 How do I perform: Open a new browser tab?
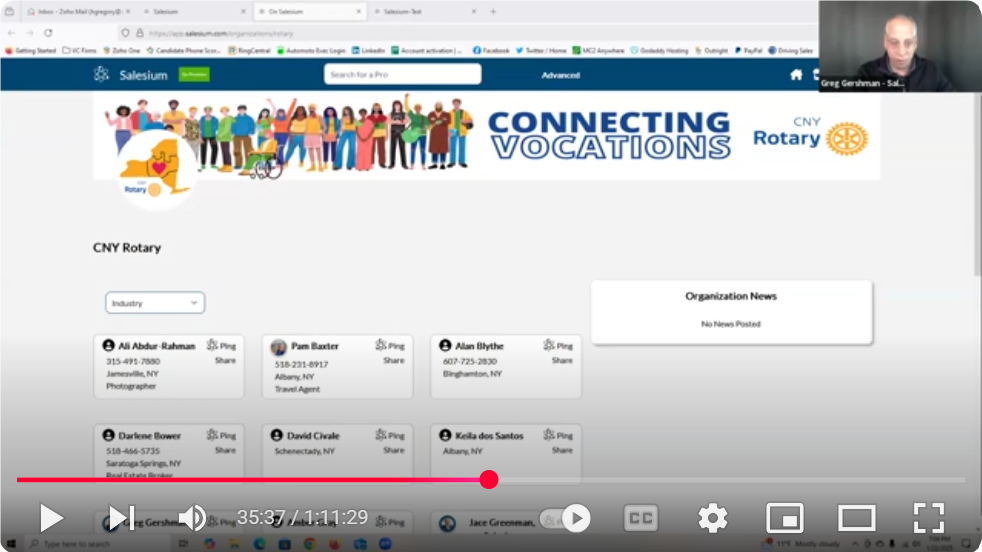coord(494,11)
